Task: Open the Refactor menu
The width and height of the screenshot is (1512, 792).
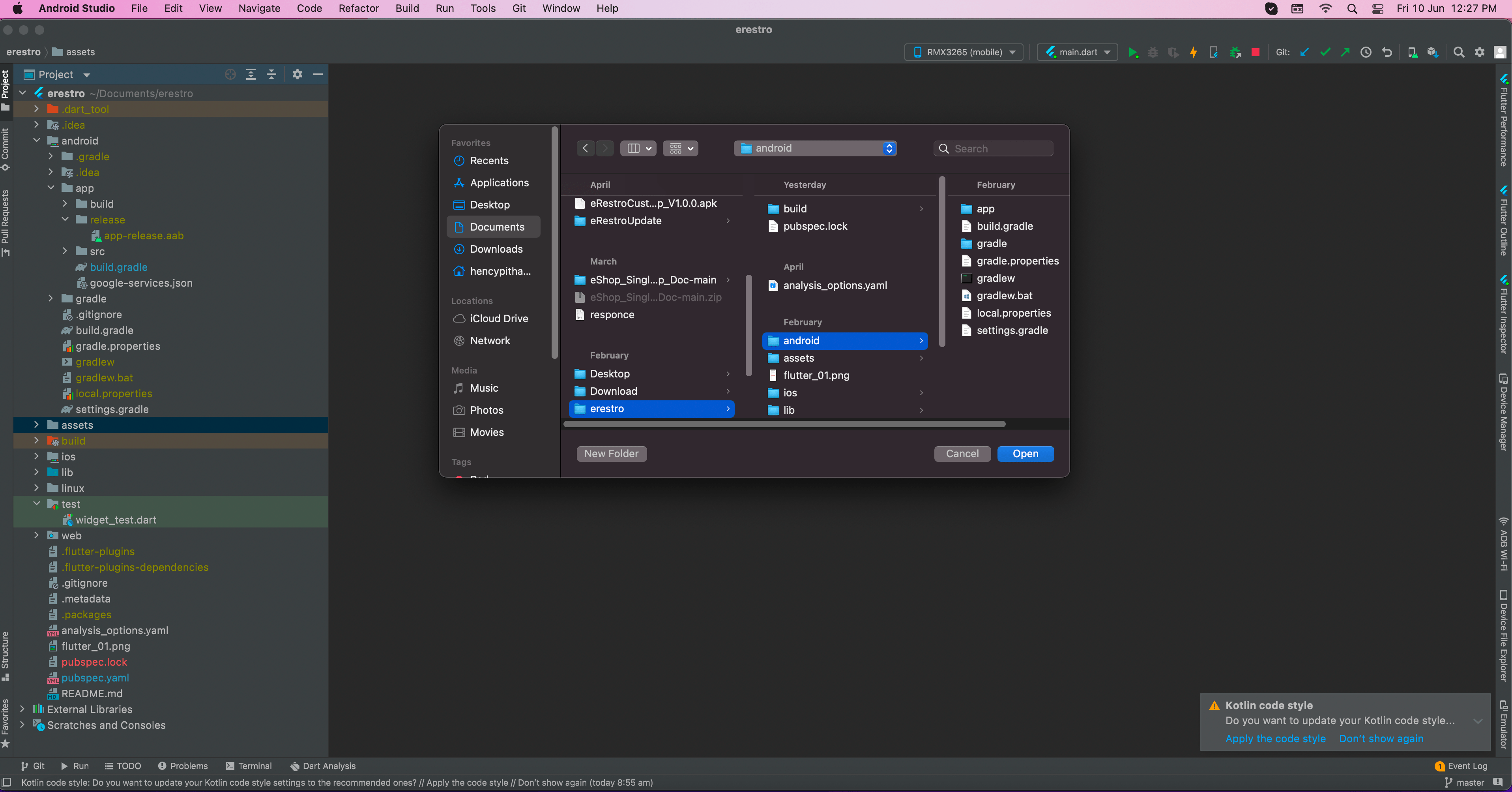Action: point(359,8)
